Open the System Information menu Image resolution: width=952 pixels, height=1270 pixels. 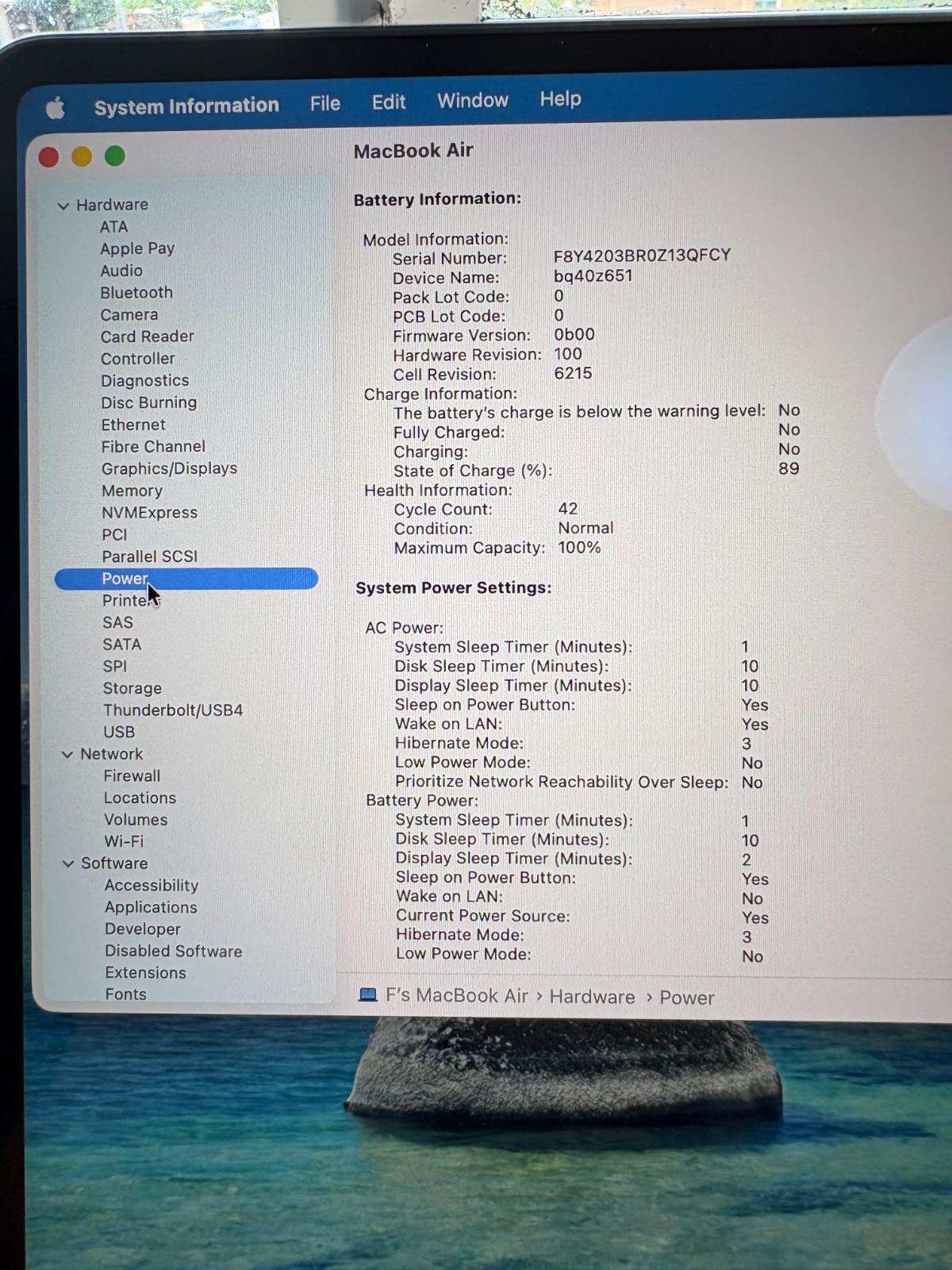click(186, 106)
